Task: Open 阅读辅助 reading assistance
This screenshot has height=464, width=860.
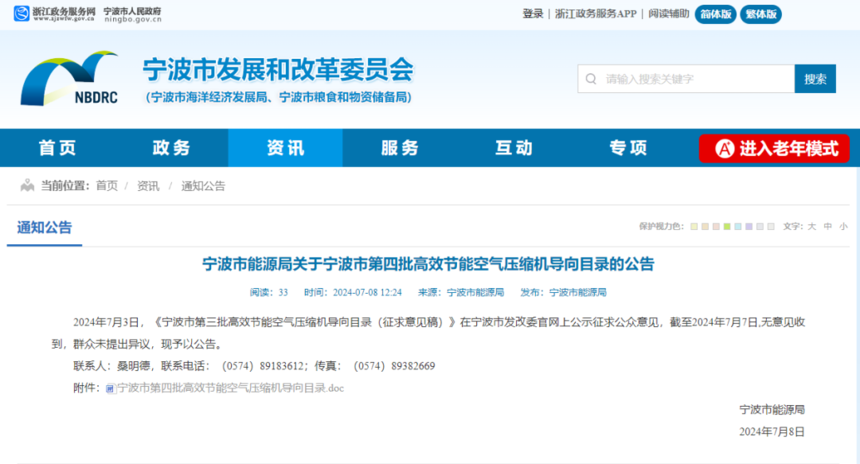Action: click(669, 14)
